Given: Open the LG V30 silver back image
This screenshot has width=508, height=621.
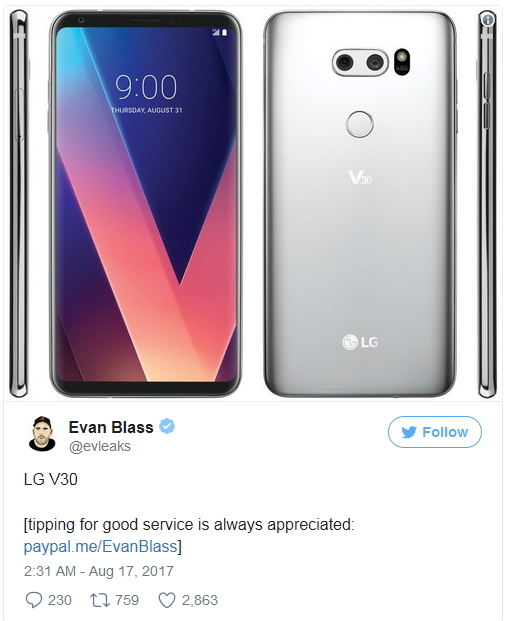Looking at the screenshot, I should point(360,204).
